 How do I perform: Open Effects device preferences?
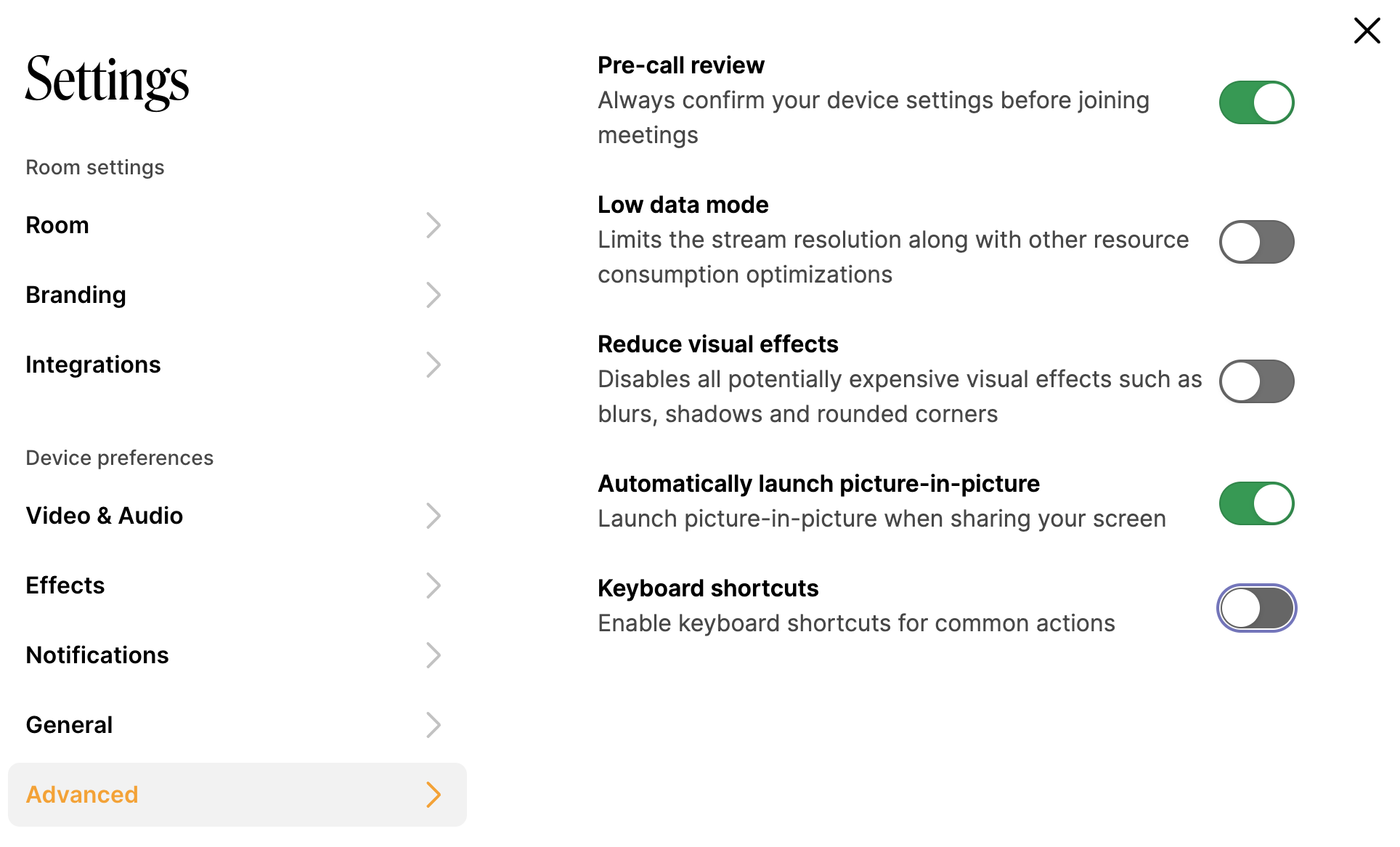65,585
